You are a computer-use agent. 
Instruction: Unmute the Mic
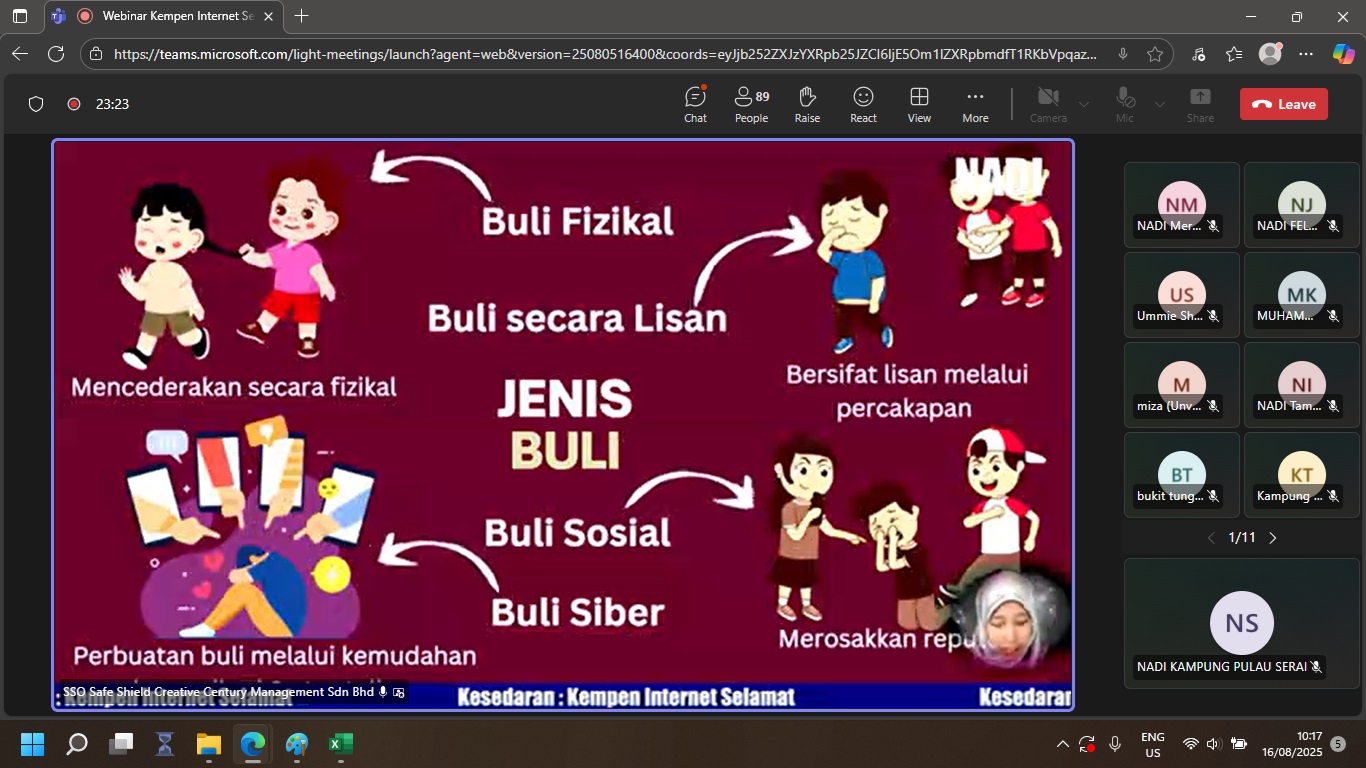[x=1125, y=104]
